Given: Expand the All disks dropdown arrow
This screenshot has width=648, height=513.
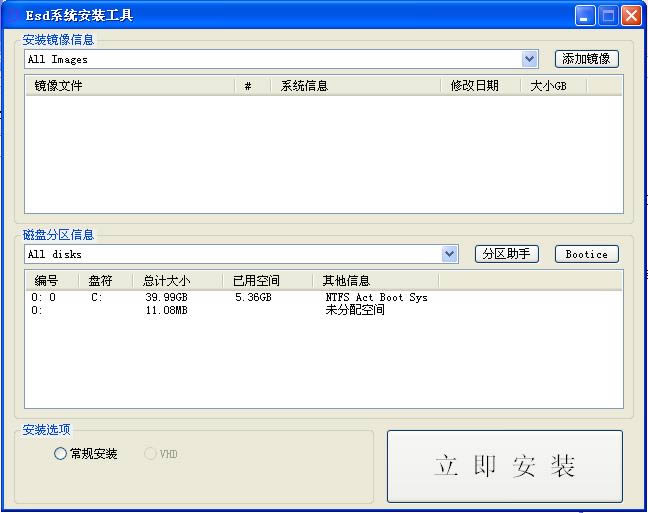Looking at the screenshot, I should (449, 254).
